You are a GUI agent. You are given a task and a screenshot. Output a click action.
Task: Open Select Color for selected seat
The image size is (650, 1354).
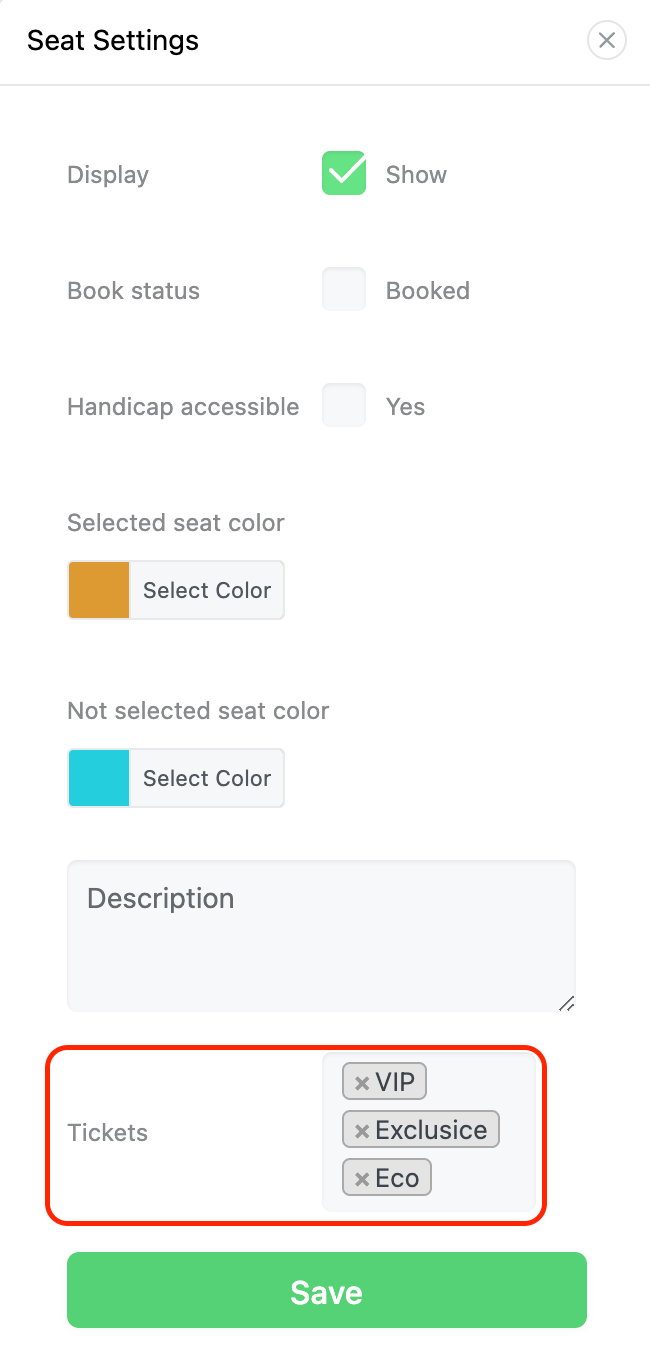[x=207, y=590]
